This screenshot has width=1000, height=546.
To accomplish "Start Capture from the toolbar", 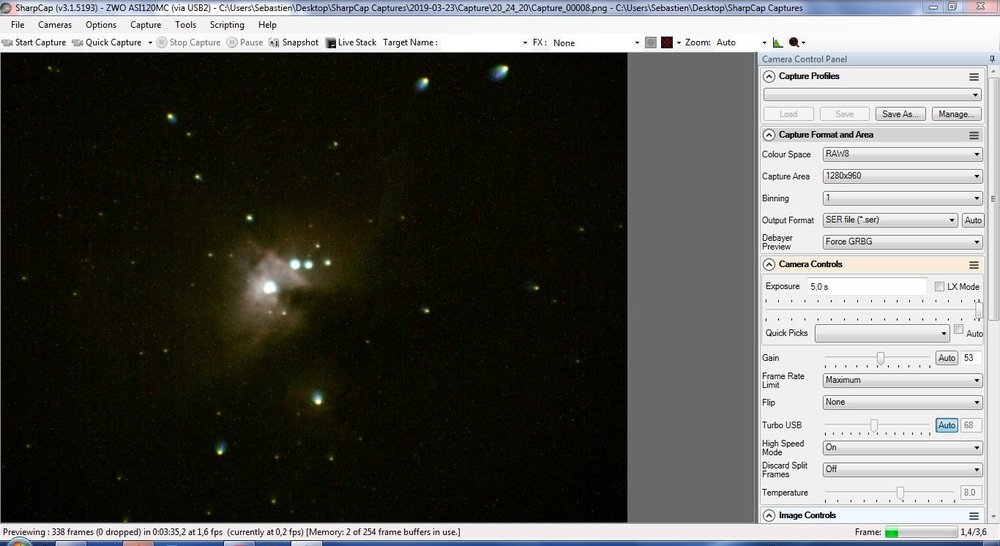I will click(x=34, y=42).
